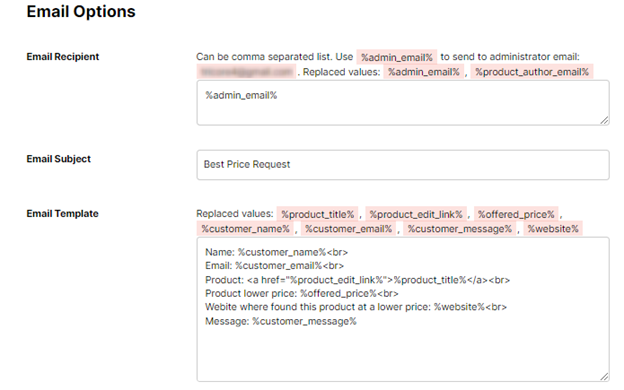Viewport: 624px width, 390px height.
Task: Click the Email Subject label
Action: [58, 159]
